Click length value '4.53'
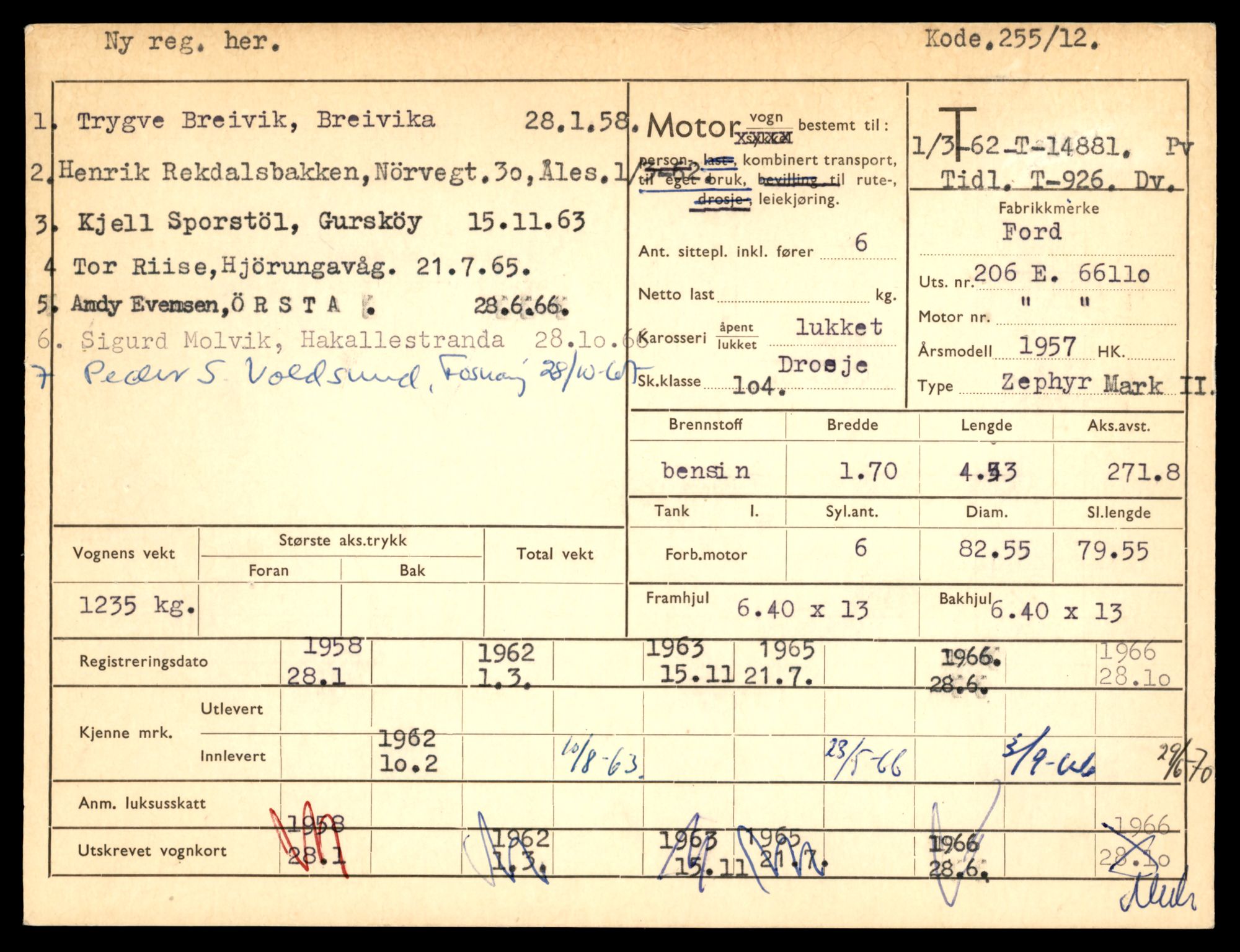The image size is (1240, 952). (988, 472)
